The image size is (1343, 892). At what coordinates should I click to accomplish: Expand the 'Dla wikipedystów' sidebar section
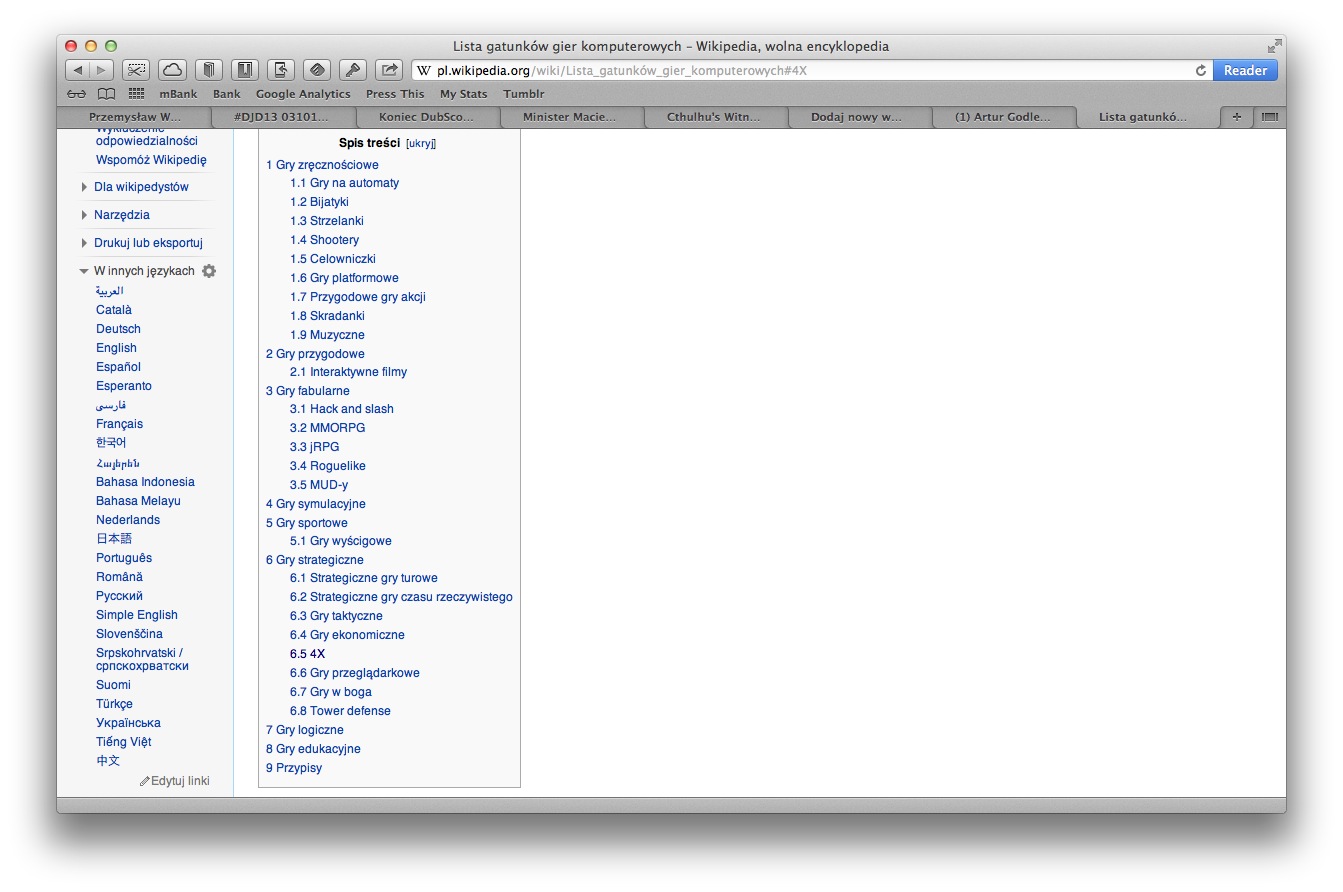pyautogui.click(x=84, y=187)
